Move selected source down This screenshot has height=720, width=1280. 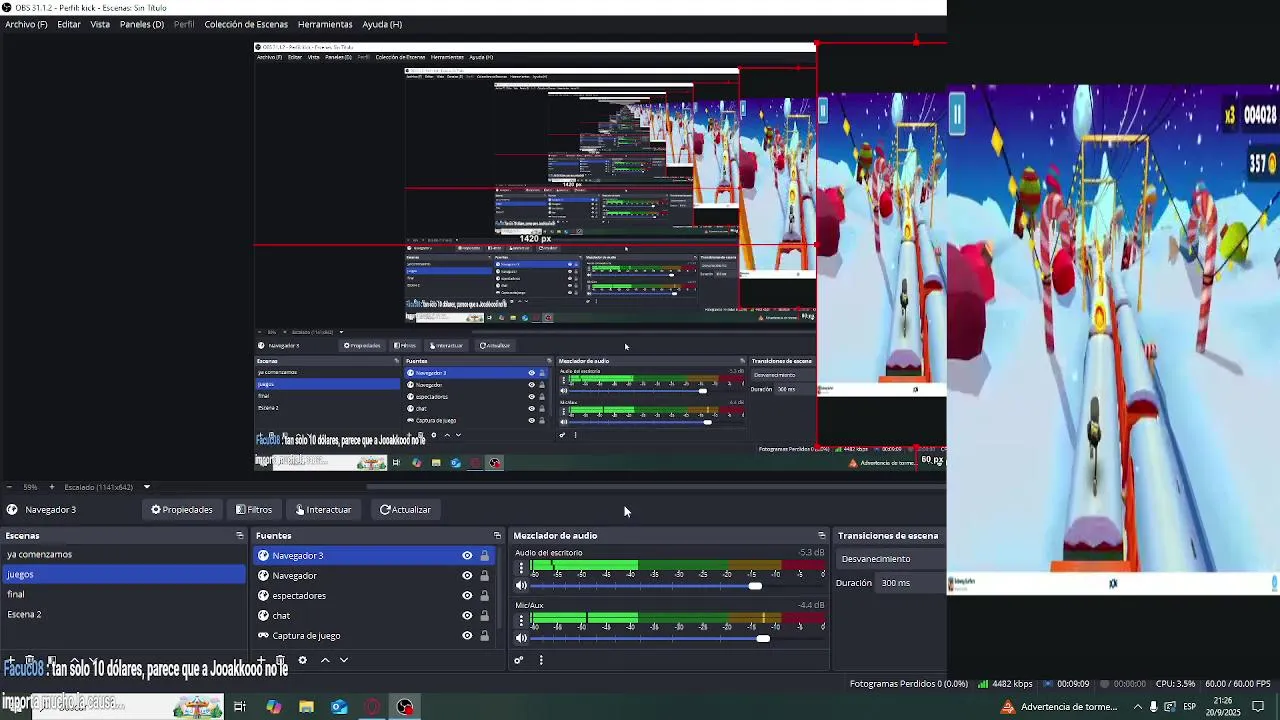[344, 660]
